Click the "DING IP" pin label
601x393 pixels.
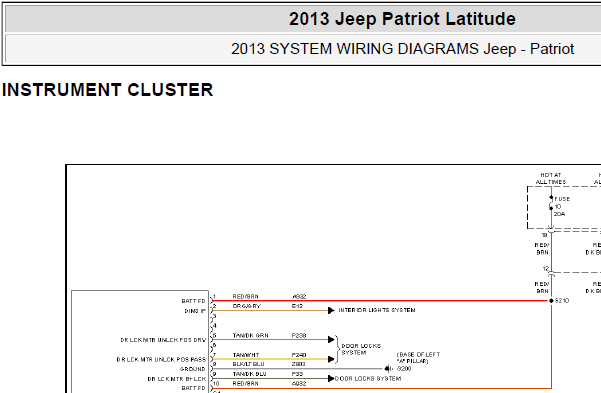[x=195, y=311]
